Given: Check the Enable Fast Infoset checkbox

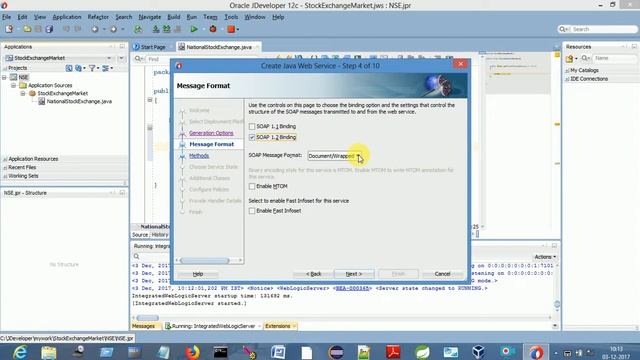Looking at the screenshot, I should (252, 211).
